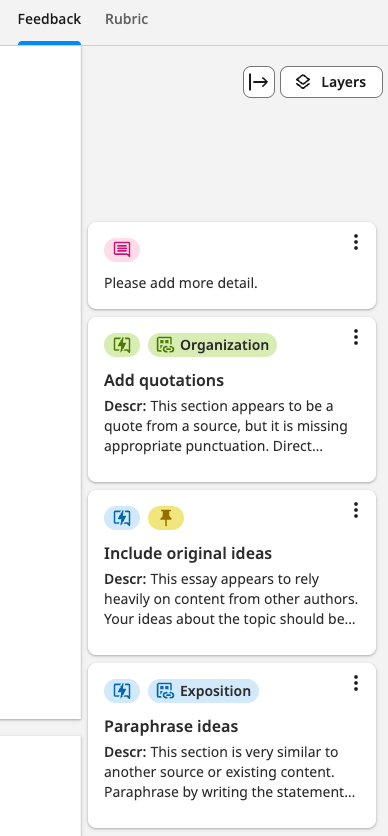This screenshot has height=836, width=388.
Task: Click the Include original ideas title
Action: 188,553
